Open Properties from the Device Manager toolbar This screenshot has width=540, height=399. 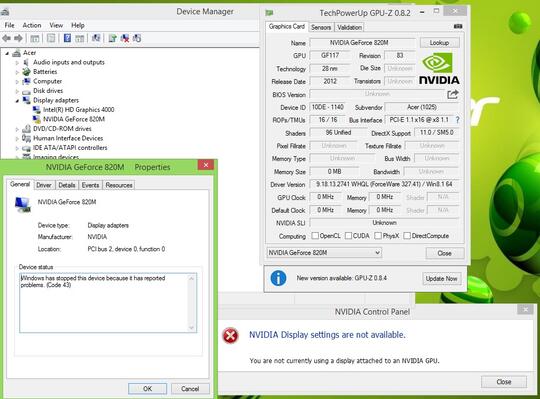click(x=51, y=38)
